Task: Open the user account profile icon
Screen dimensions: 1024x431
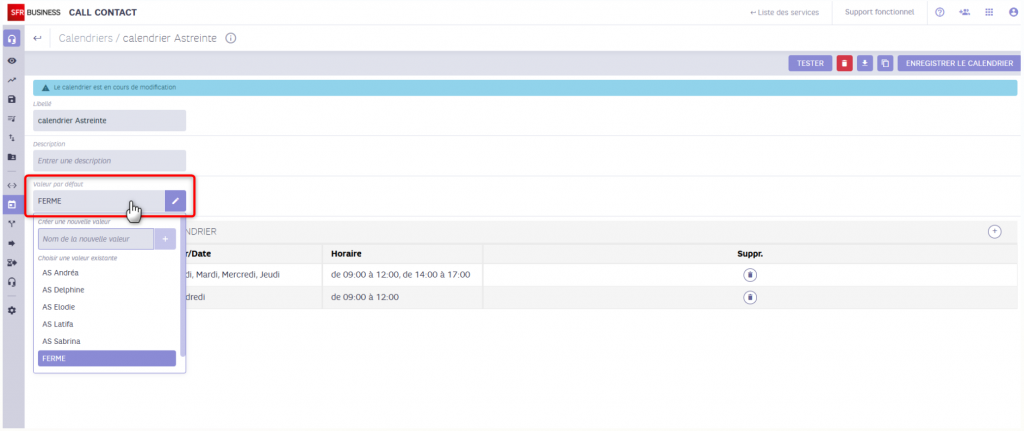Action: [x=1012, y=12]
